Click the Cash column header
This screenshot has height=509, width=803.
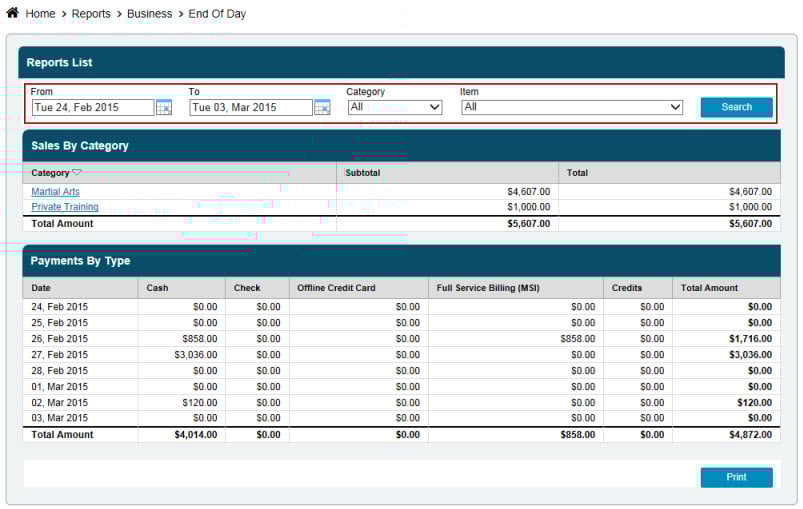(158, 288)
